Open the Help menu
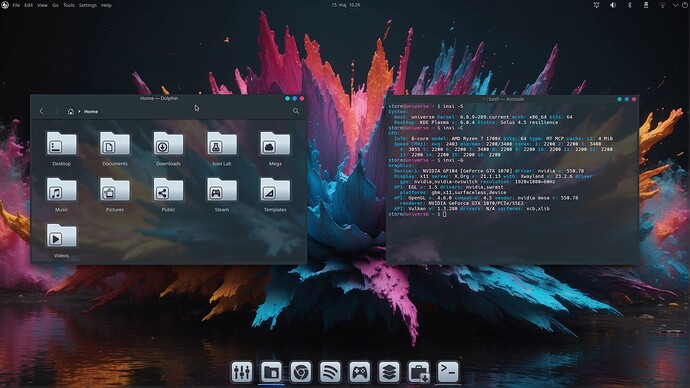Screen dimensions: 690x388 pyautogui.click(x=106, y=5)
